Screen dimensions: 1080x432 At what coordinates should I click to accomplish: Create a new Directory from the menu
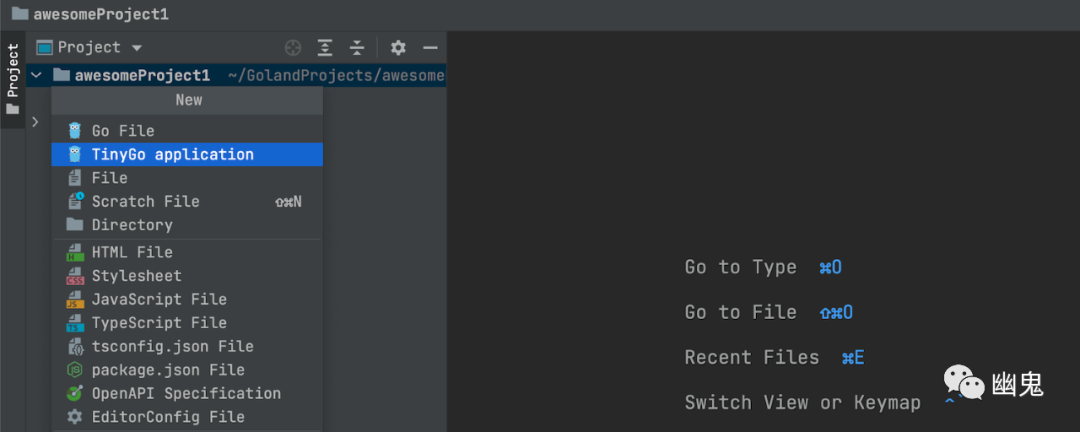[132, 225]
